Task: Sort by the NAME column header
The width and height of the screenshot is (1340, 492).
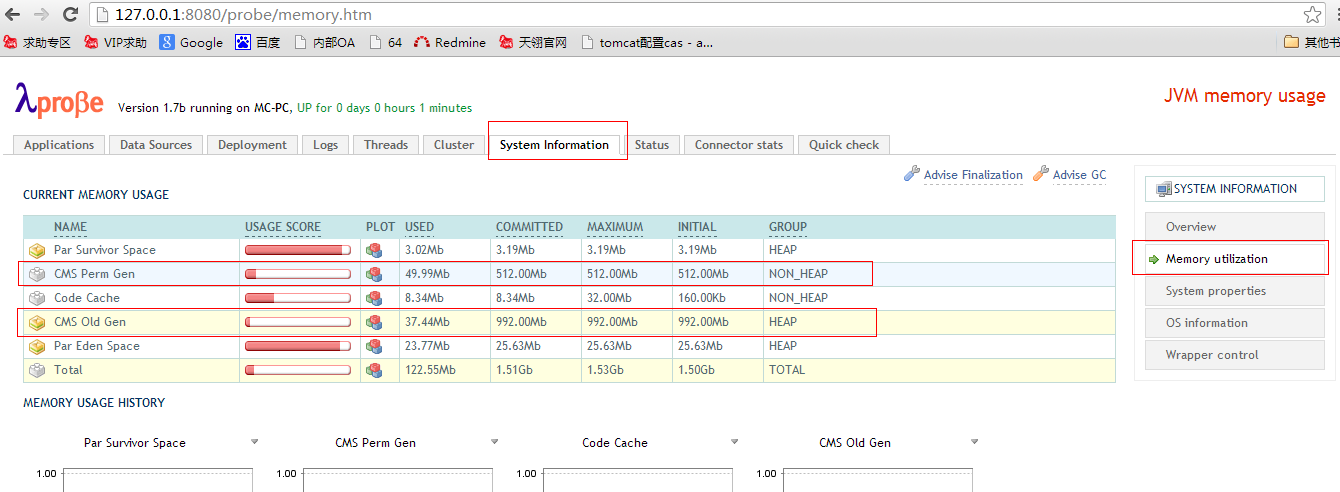Action: tap(70, 227)
